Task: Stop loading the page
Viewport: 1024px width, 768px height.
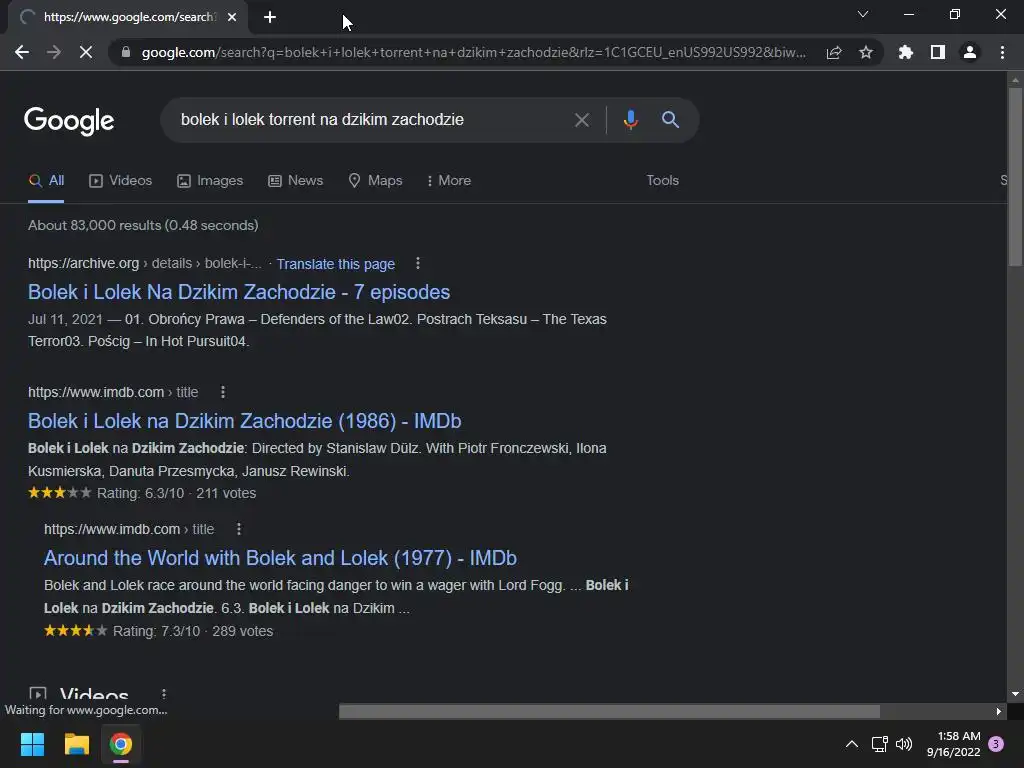Action: tap(86, 52)
